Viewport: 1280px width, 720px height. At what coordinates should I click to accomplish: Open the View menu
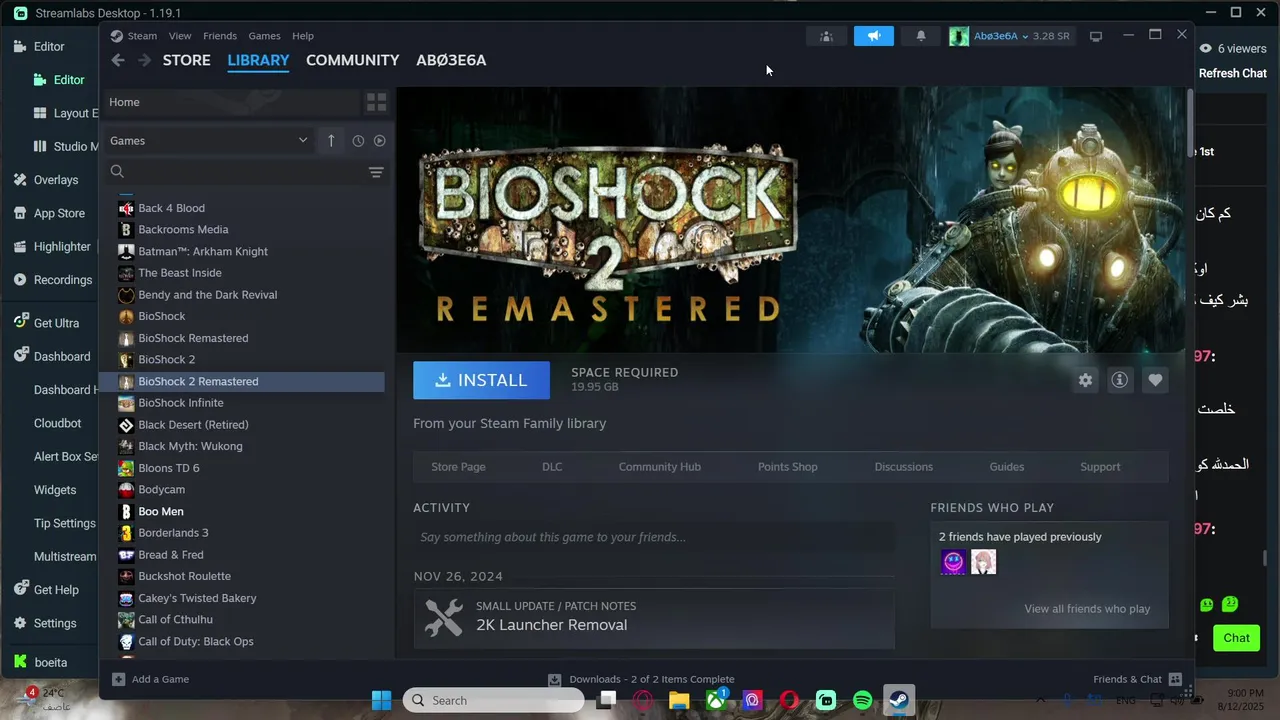(x=180, y=36)
